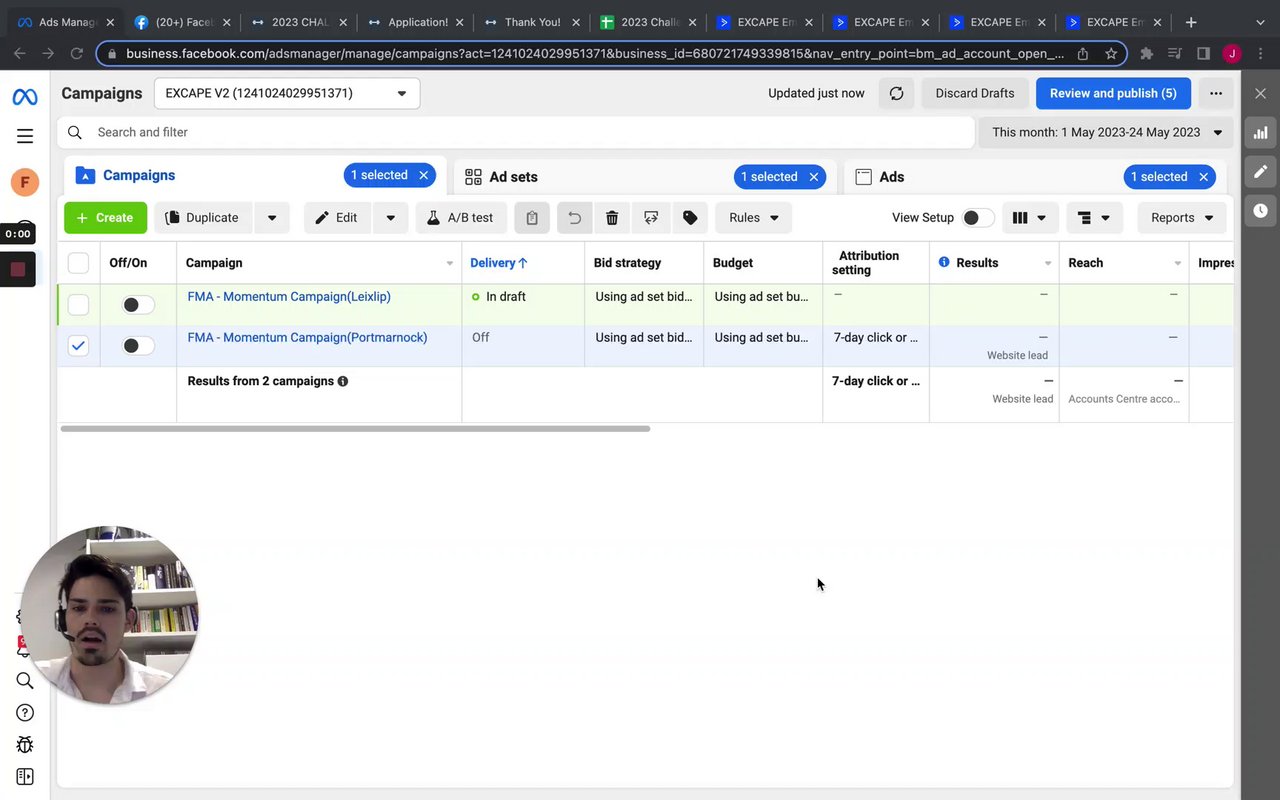Open the Reach column header options arrow
Image resolution: width=1280 pixels, height=800 pixels.
click(1178, 263)
